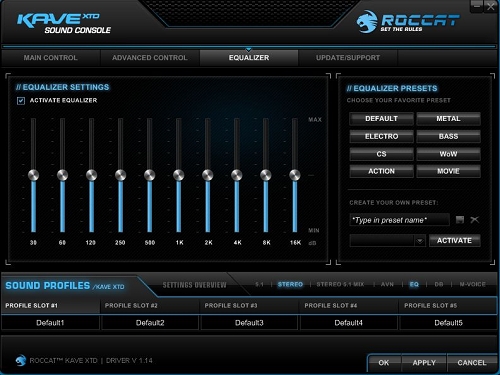Click the 16K slider knob
The height and width of the screenshot is (375, 500).
click(x=295, y=175)
